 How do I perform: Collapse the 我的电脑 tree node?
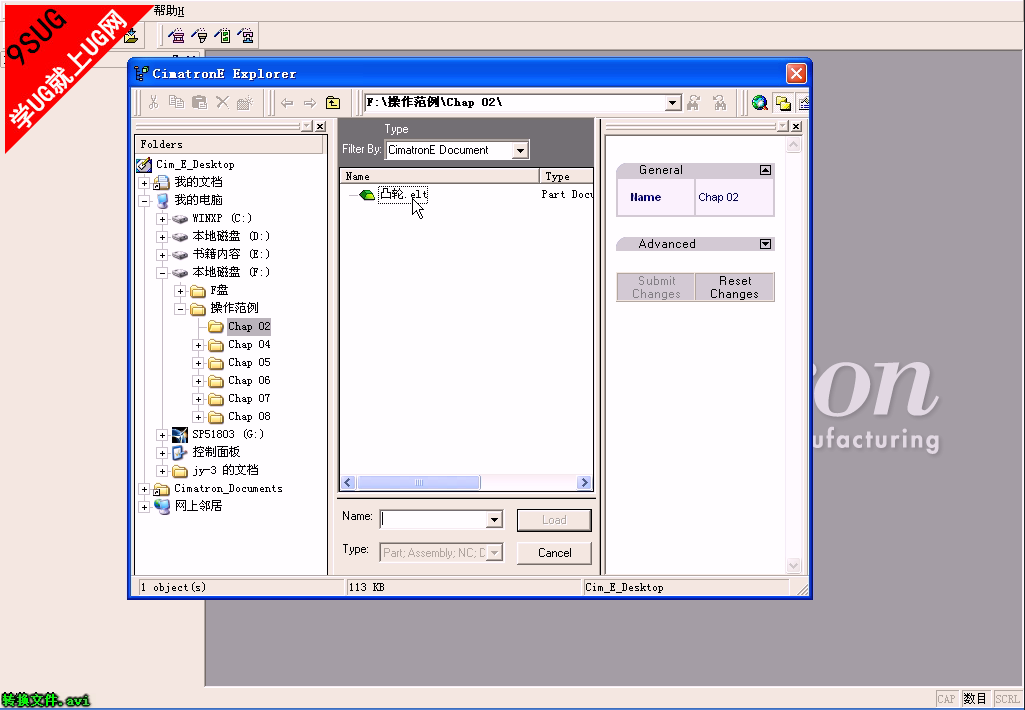144,201
